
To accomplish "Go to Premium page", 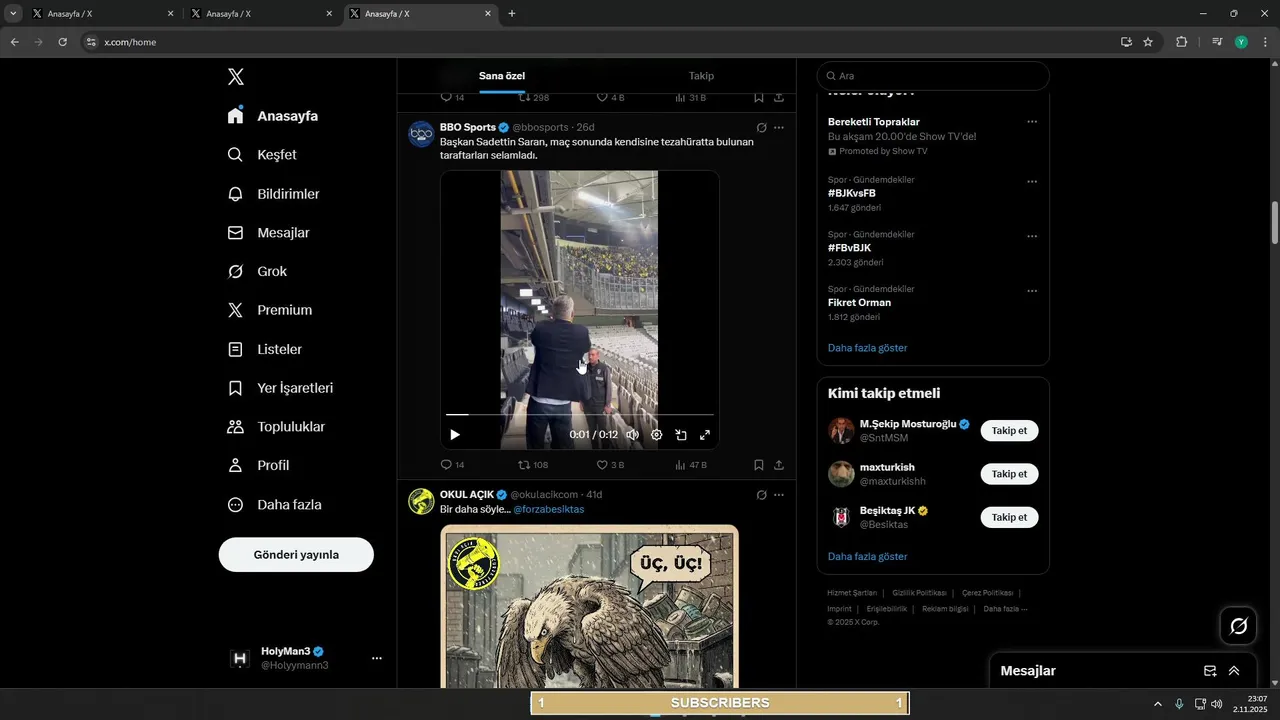I will tap(270, 310).
